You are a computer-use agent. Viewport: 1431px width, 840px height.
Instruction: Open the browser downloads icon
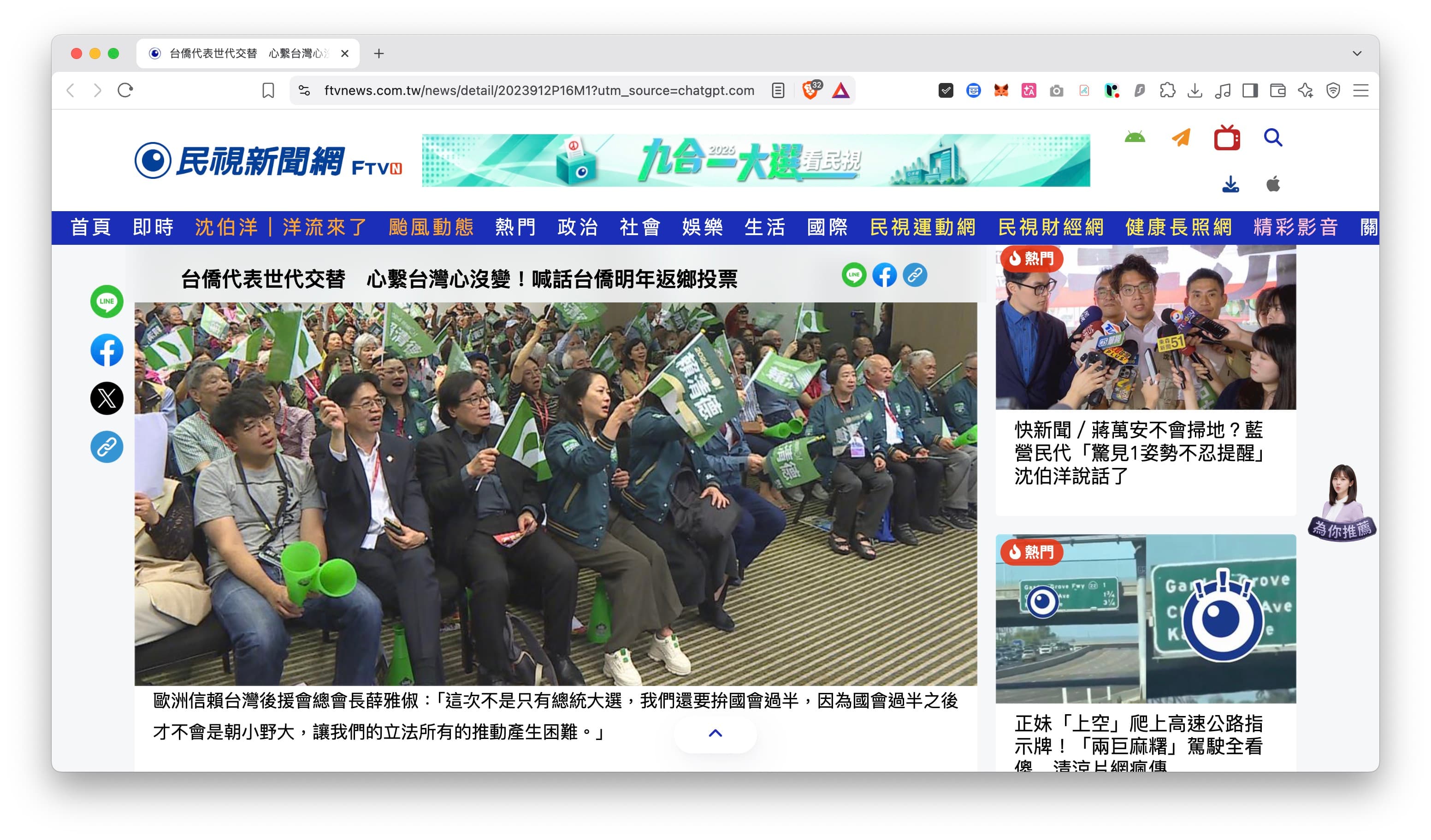click(1195, 90)
